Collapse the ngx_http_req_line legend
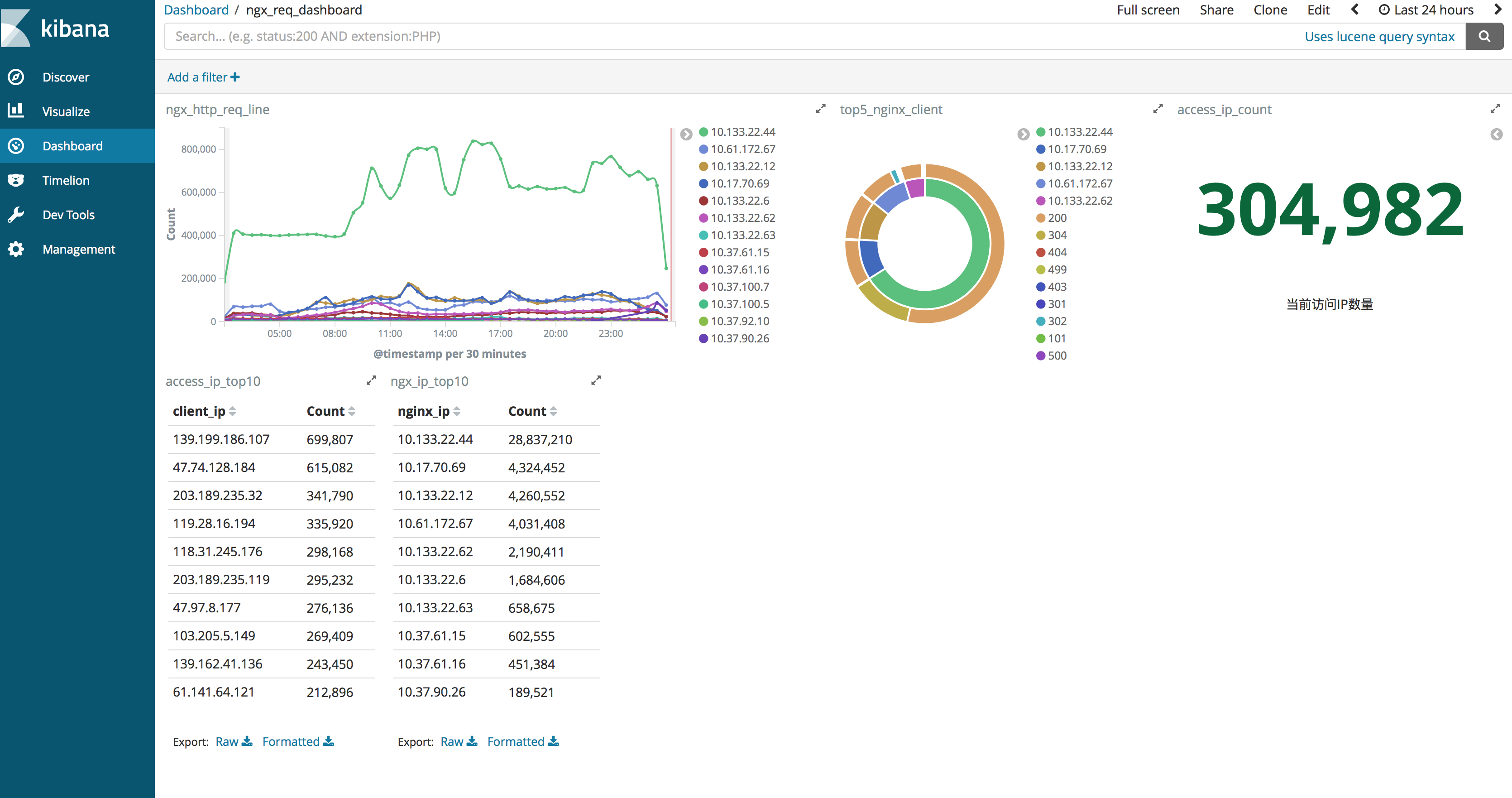Image resolution: width=1512 pixels, height=798 pixels. 686,135
